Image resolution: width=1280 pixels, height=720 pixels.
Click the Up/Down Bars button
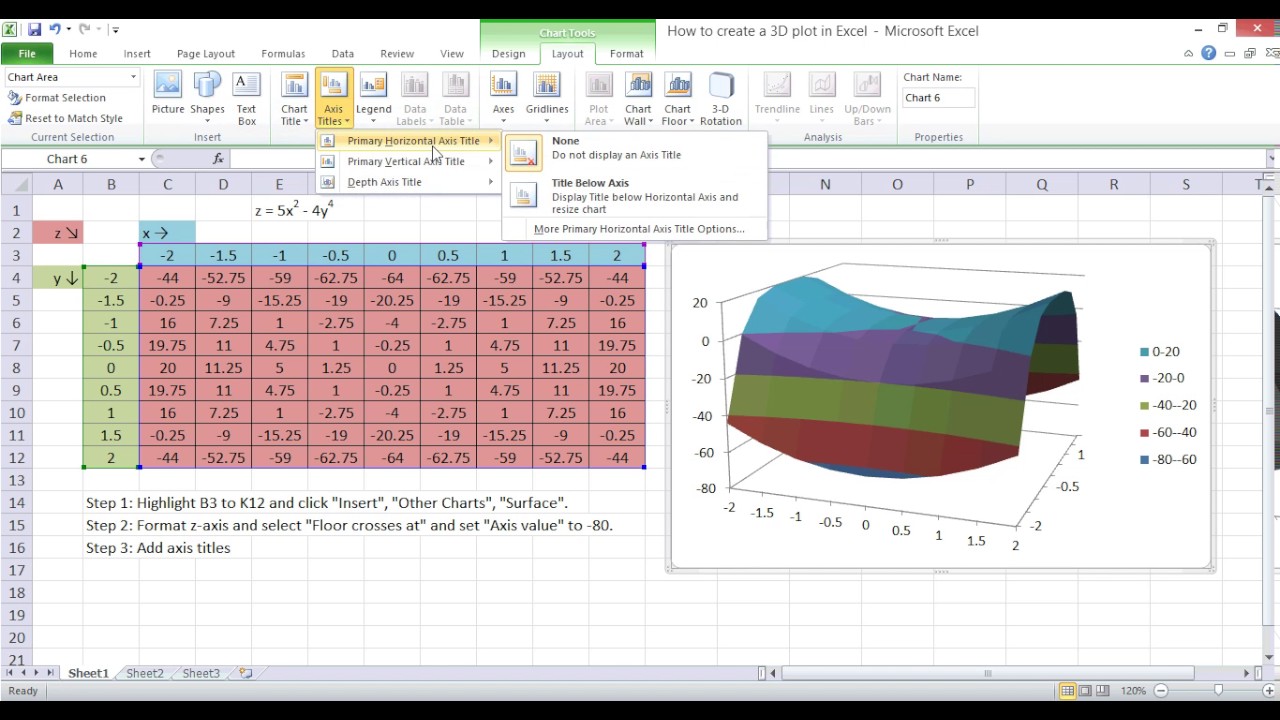point(867,99)
